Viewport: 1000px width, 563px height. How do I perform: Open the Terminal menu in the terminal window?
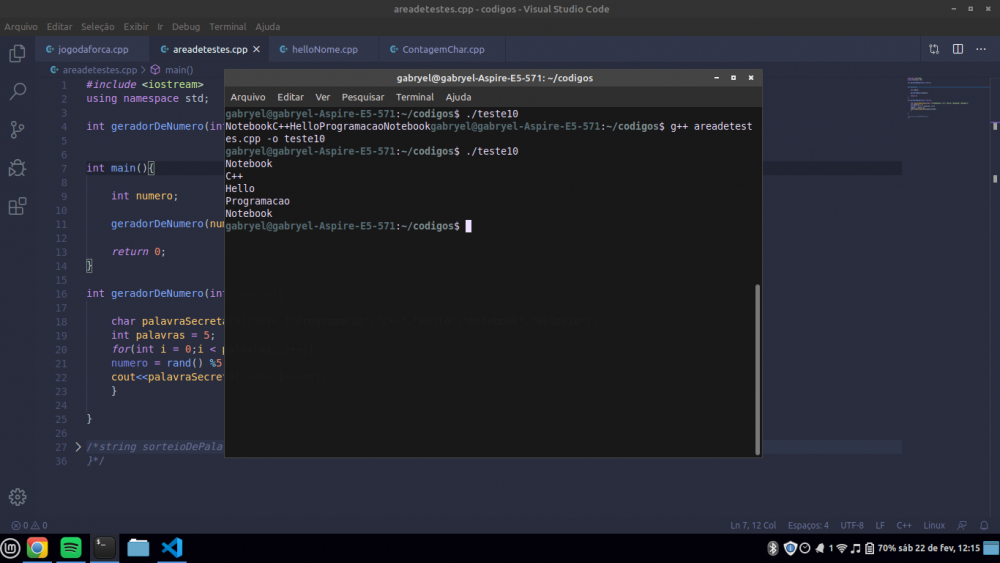[x=415, y=97]
